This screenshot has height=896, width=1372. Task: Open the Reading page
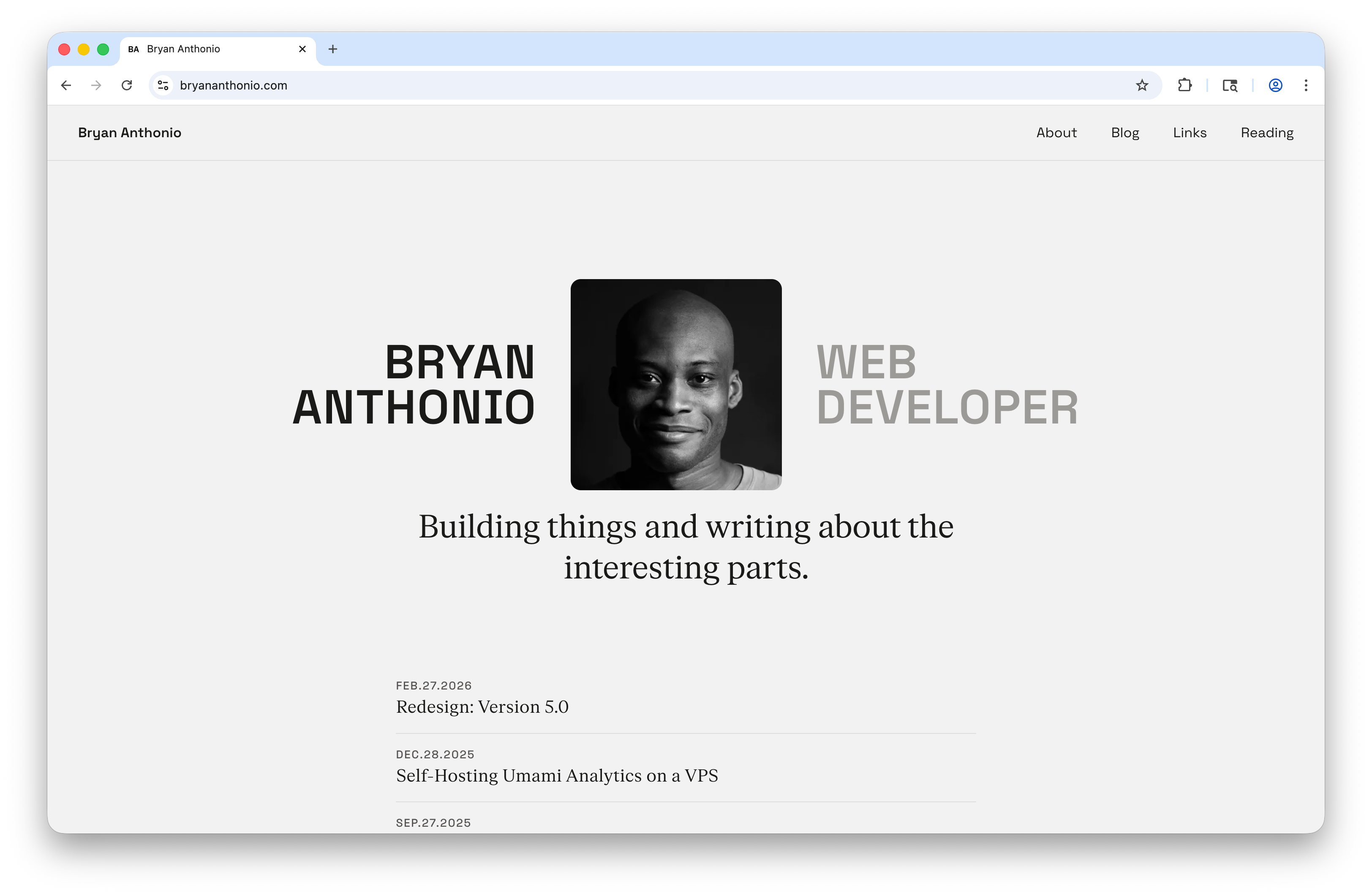[x=1266, y=132]
